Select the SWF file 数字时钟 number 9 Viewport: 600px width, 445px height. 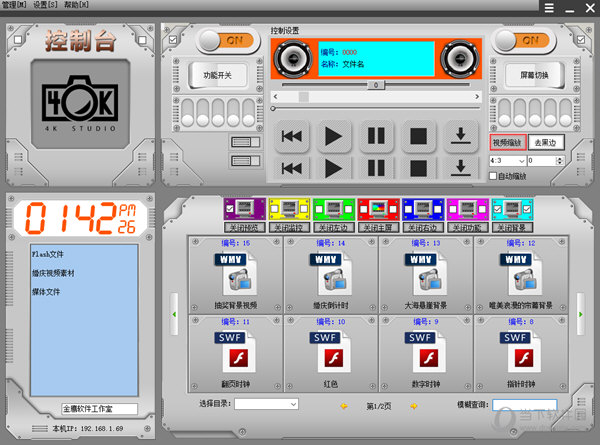coord(426,353)
